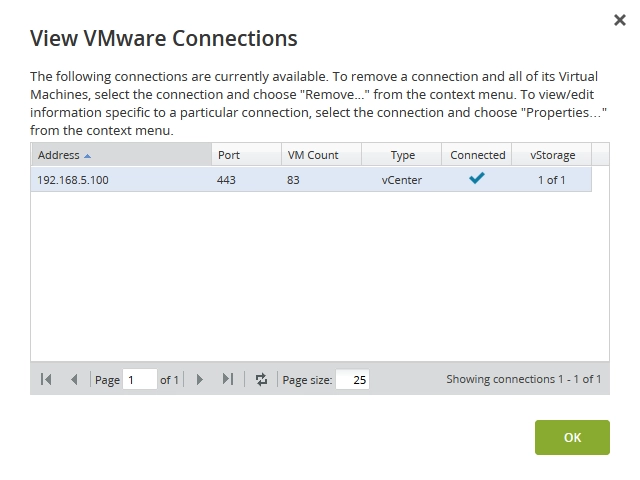Click VM count value 83
Viewport: 640px width, 480px height.
coord(293,180)
